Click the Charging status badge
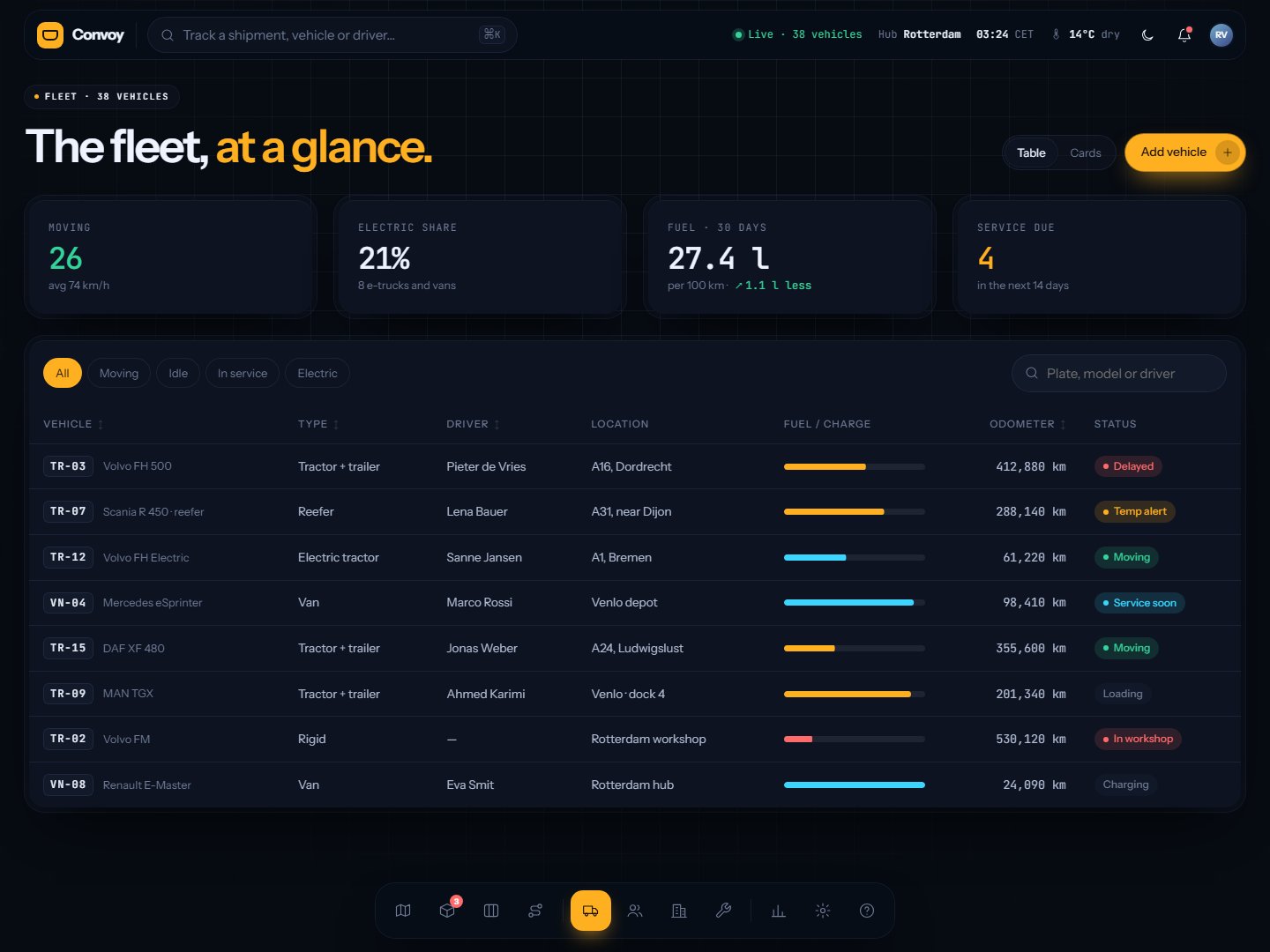 (x=1126, y=785)
